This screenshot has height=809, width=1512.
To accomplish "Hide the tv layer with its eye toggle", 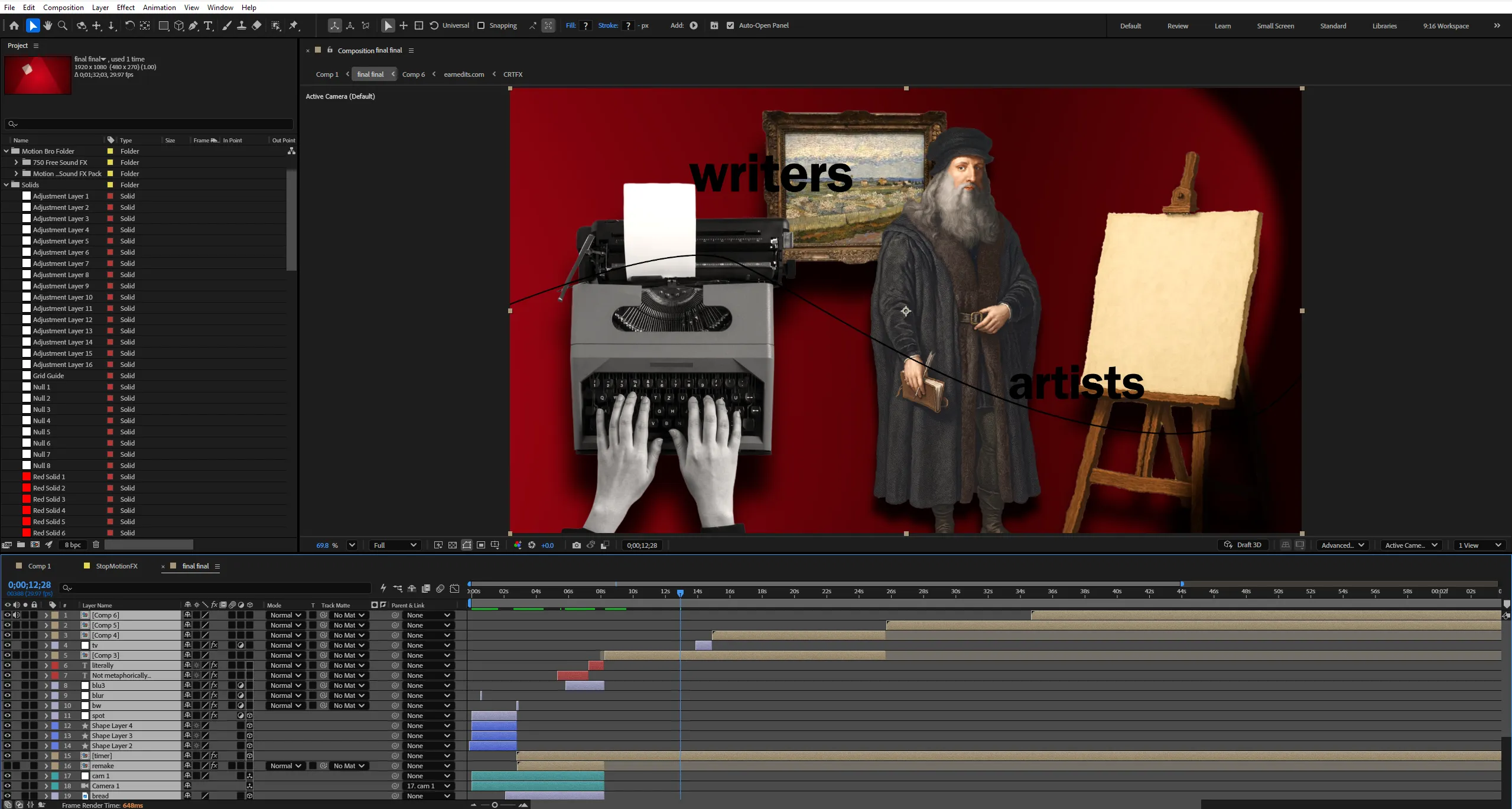I will coord(7,645).
